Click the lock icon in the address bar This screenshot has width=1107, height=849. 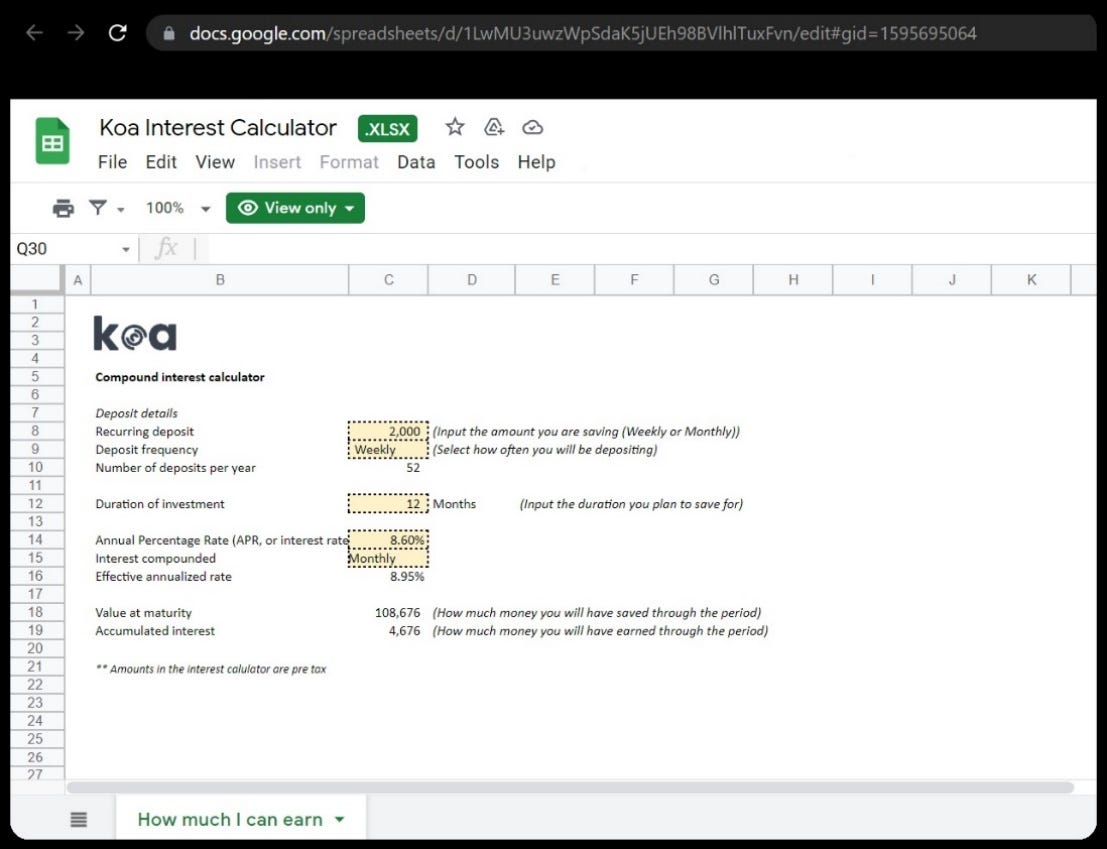pyautogui.click(x=169, y=33)
